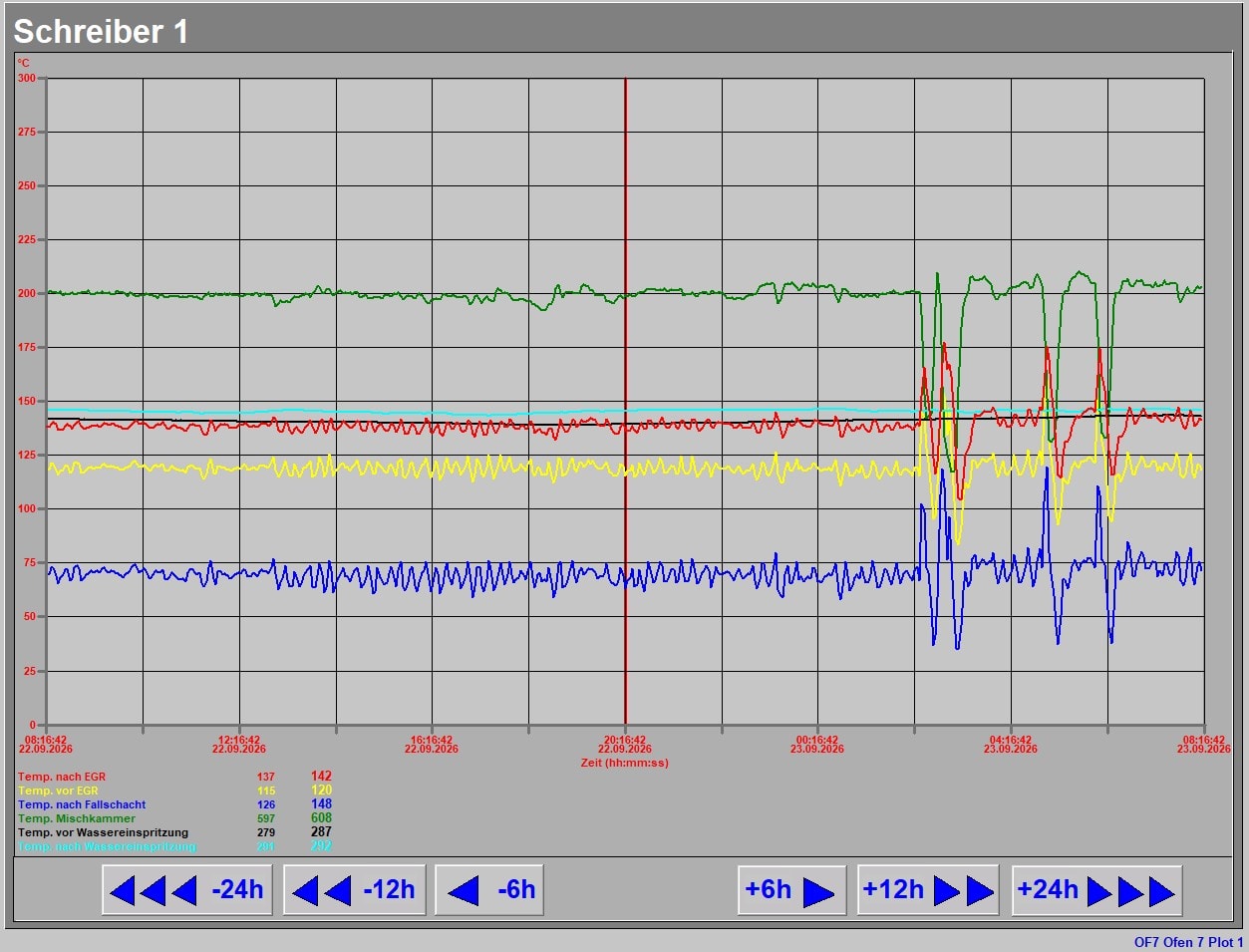Click the -12h rewind button

pos(355,889)
